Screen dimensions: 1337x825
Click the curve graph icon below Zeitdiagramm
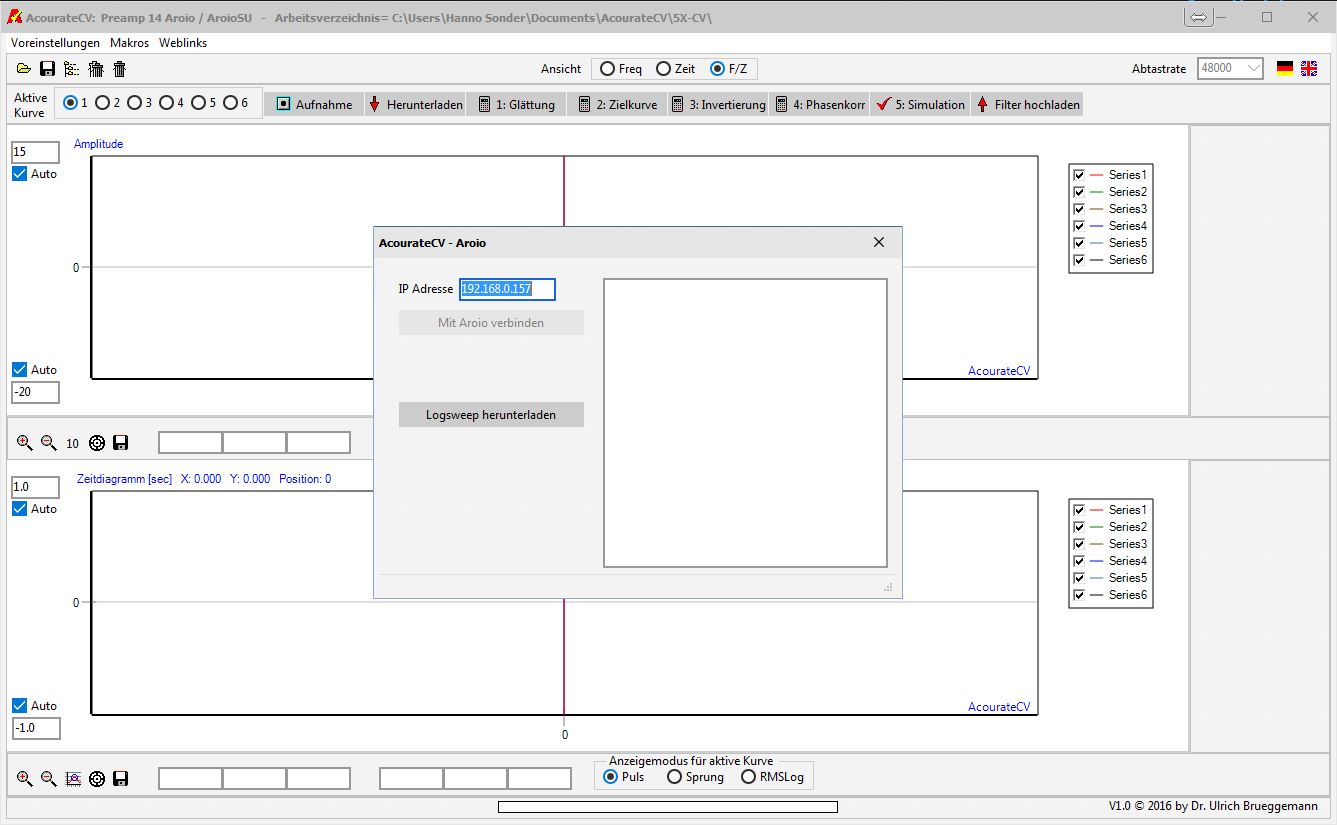[73, 779]
